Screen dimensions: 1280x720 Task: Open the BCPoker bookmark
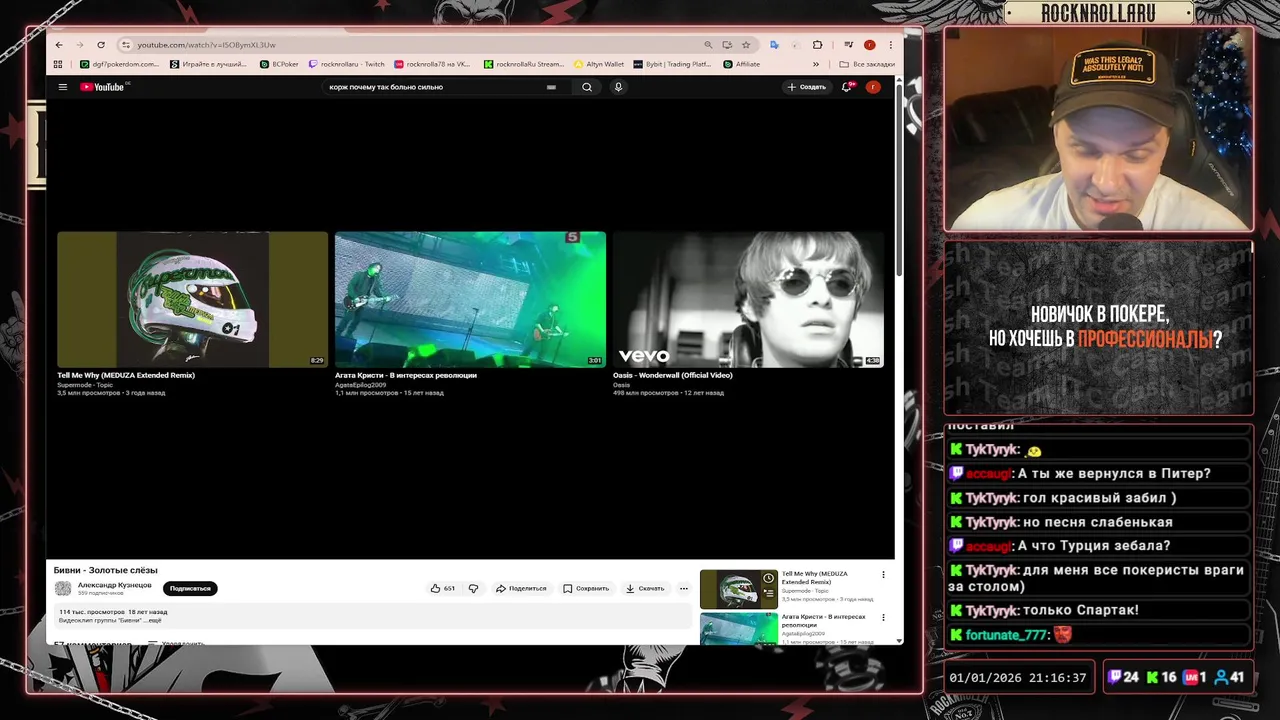point(279,64)
